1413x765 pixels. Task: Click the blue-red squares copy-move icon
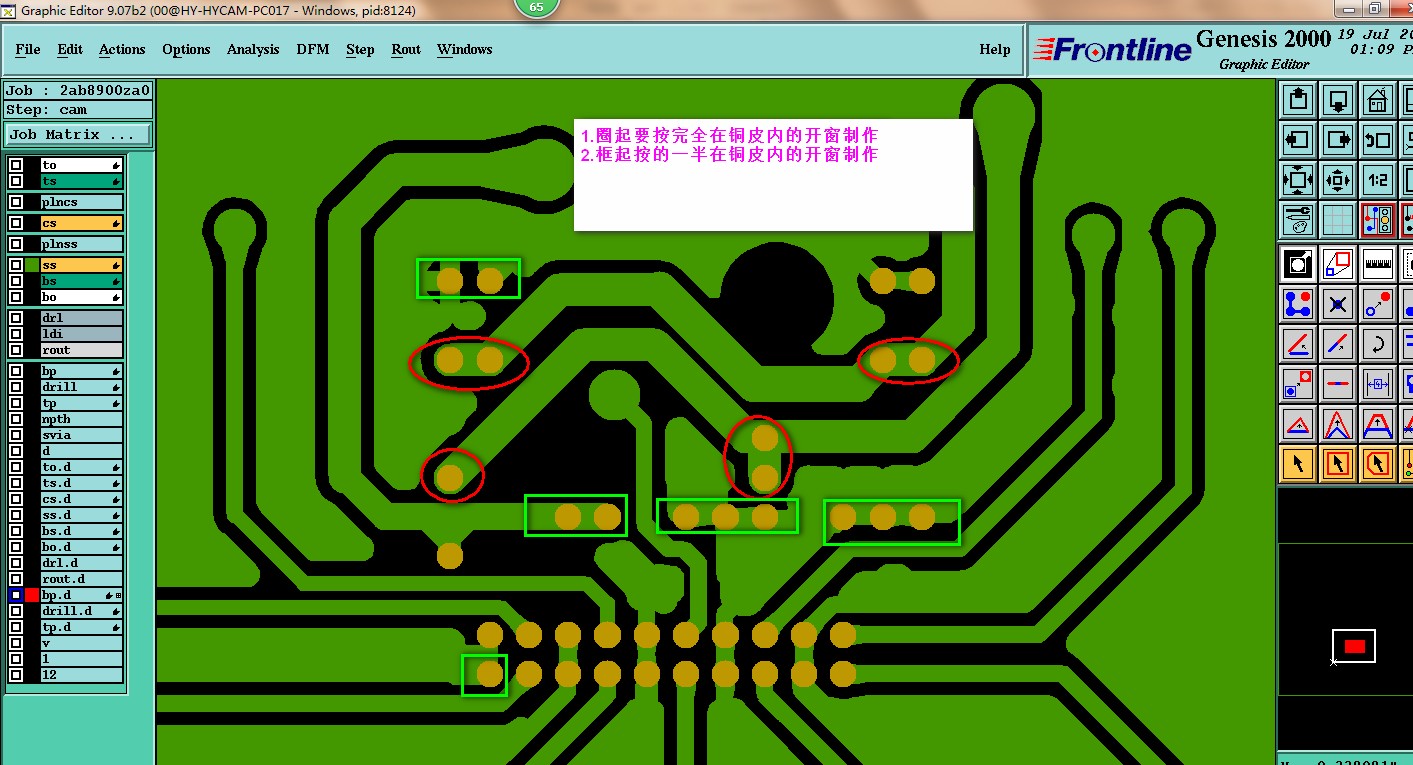click(x=1298, y=384)
